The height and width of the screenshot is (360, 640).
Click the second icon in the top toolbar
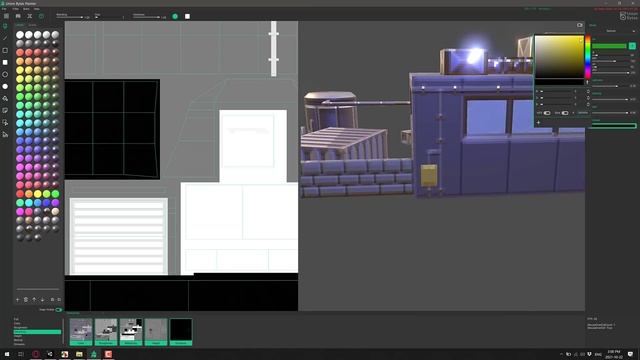pyautogui.click(x=18, y=16)
